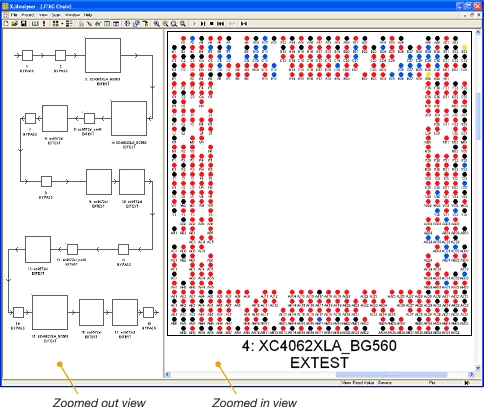Click the Zoom out magnifier icon

click(165, 24)
